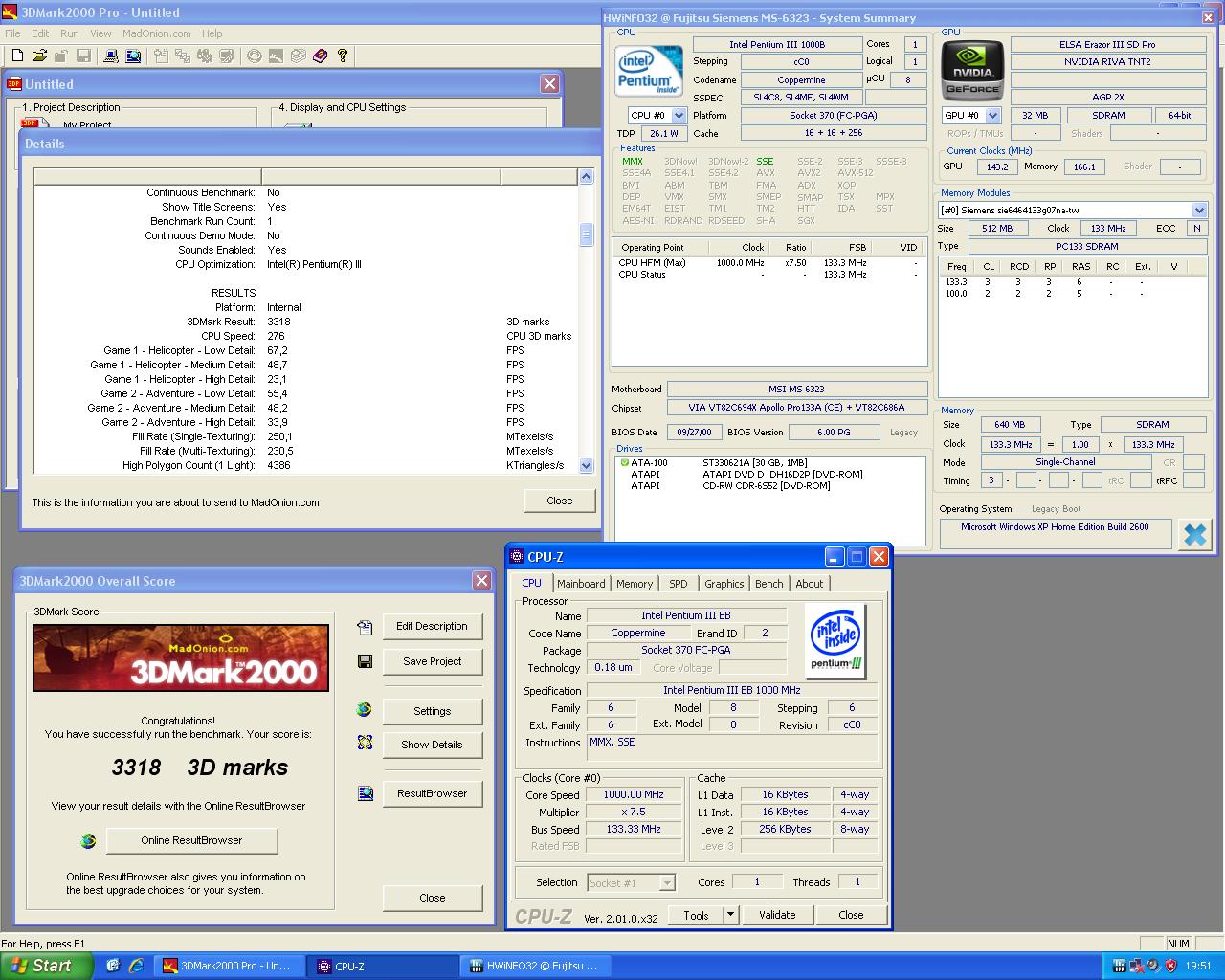Click the '3DMark Result:' row in Details

(x=306, y=322)
